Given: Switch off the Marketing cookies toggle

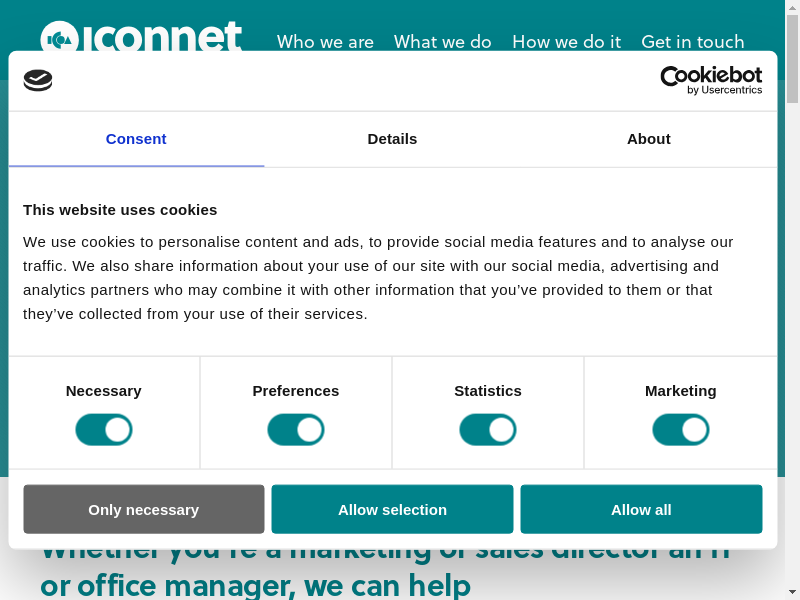Looking at the screenshot, I should [681, 430].
